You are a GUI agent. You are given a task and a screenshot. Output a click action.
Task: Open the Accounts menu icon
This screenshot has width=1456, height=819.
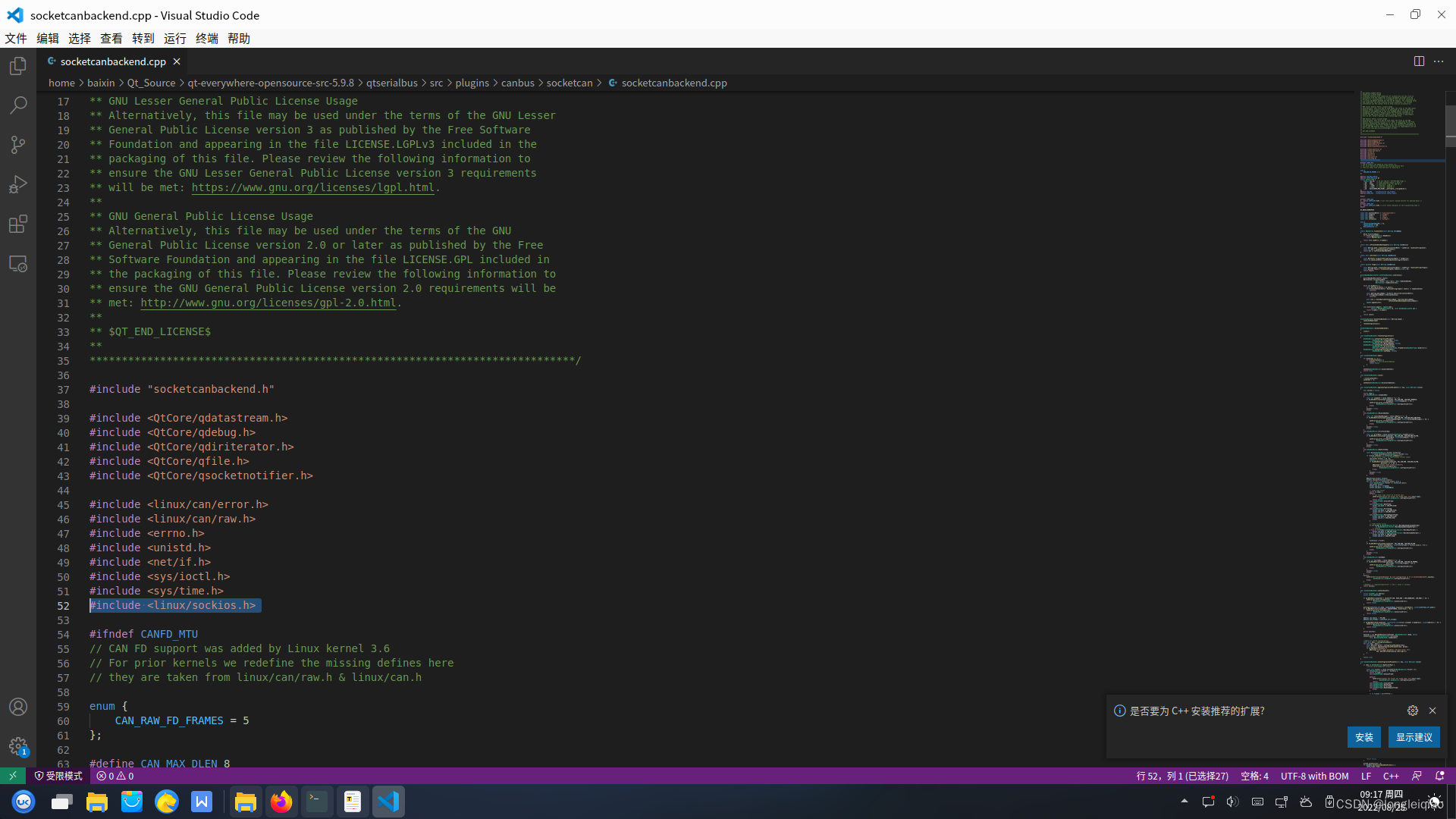click(x=18, y=707)
